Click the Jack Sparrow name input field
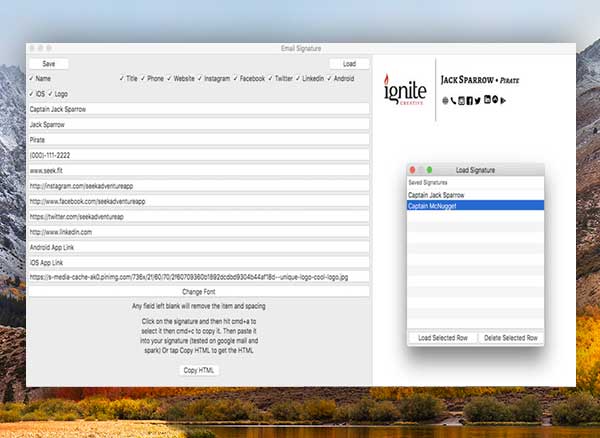The image size is (600, 438). [x=199, y=125]
